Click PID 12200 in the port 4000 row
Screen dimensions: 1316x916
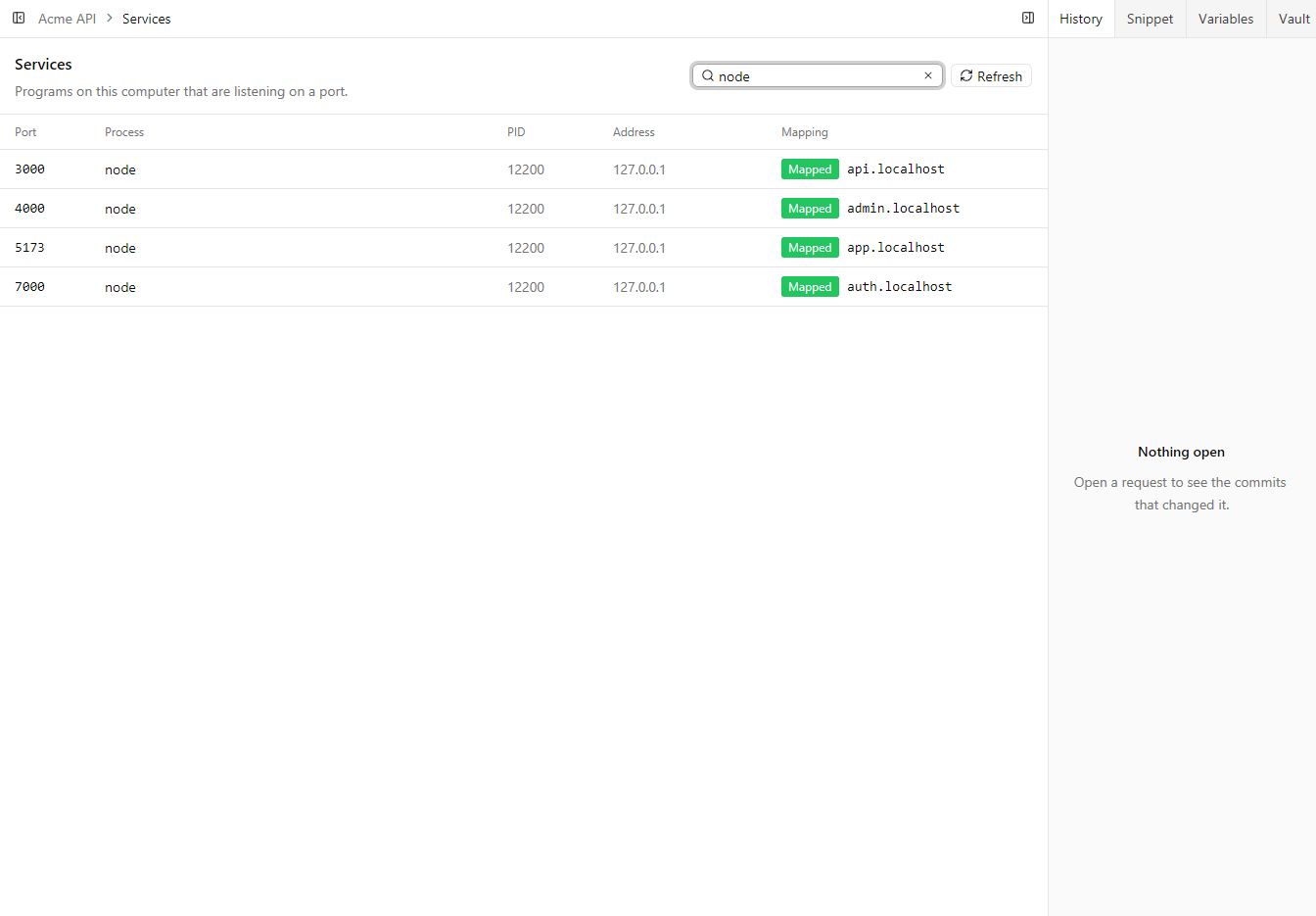[x=526, y=209]
